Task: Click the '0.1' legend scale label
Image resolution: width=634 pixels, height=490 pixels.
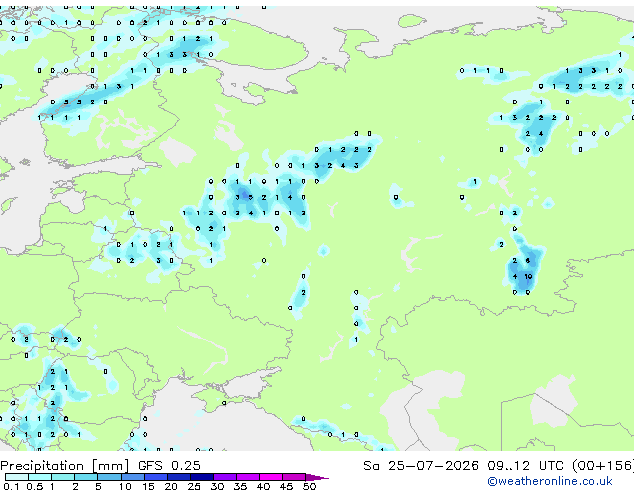Action: pos(11,486)
